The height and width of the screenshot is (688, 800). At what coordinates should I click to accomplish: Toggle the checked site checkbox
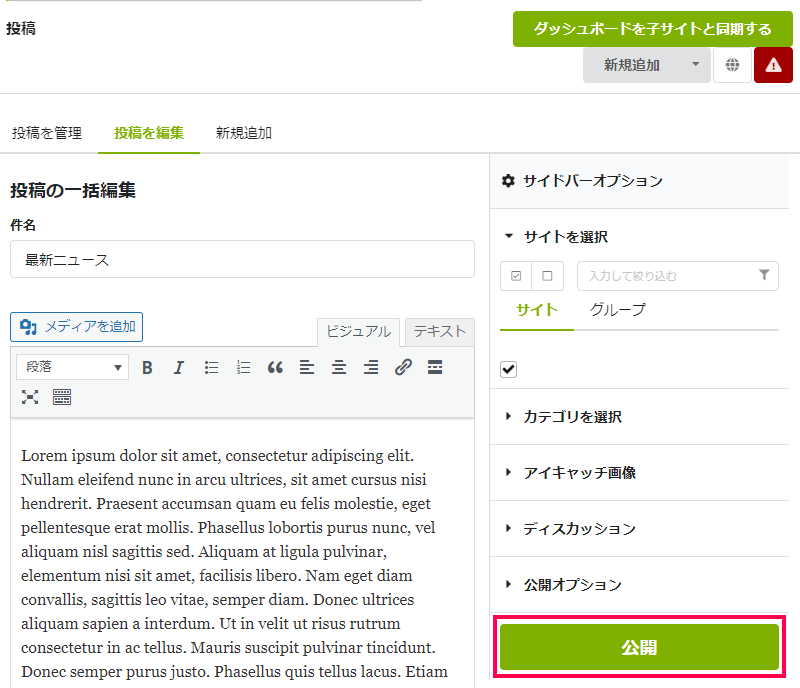(x=509, y=369)
